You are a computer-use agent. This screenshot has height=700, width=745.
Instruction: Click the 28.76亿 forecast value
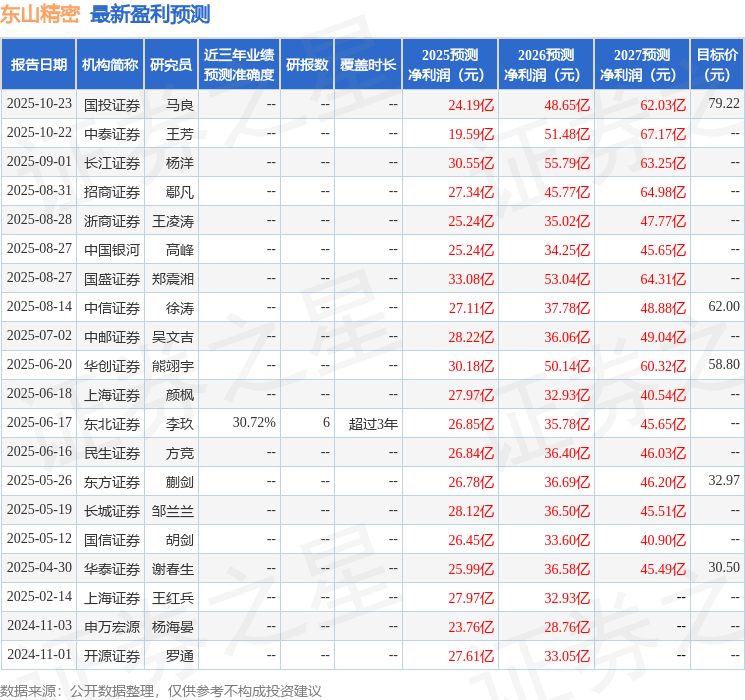(567, 627)
